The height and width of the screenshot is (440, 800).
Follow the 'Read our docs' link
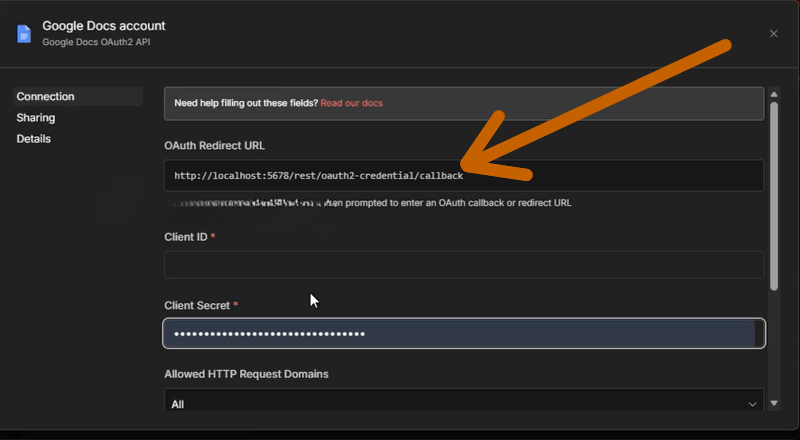pos(352,103)
